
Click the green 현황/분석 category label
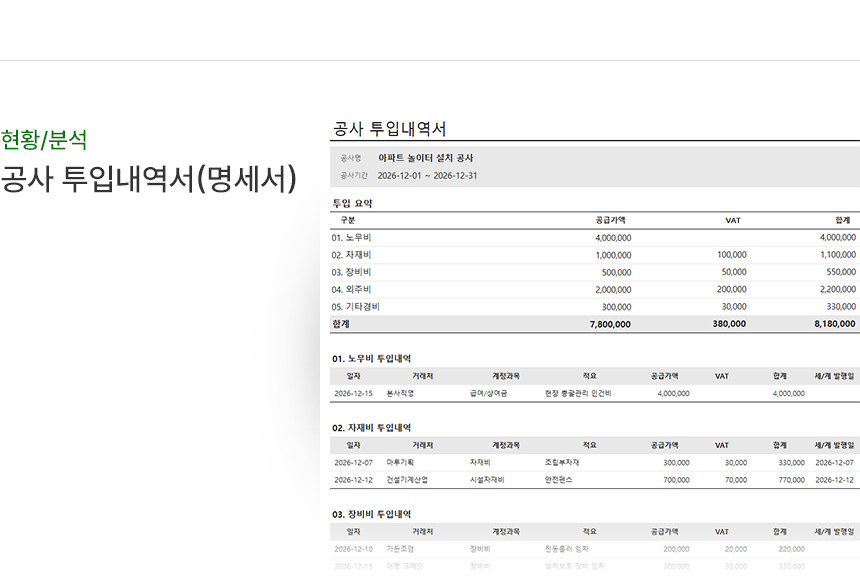pyautogui.click(x=43, y=139)
